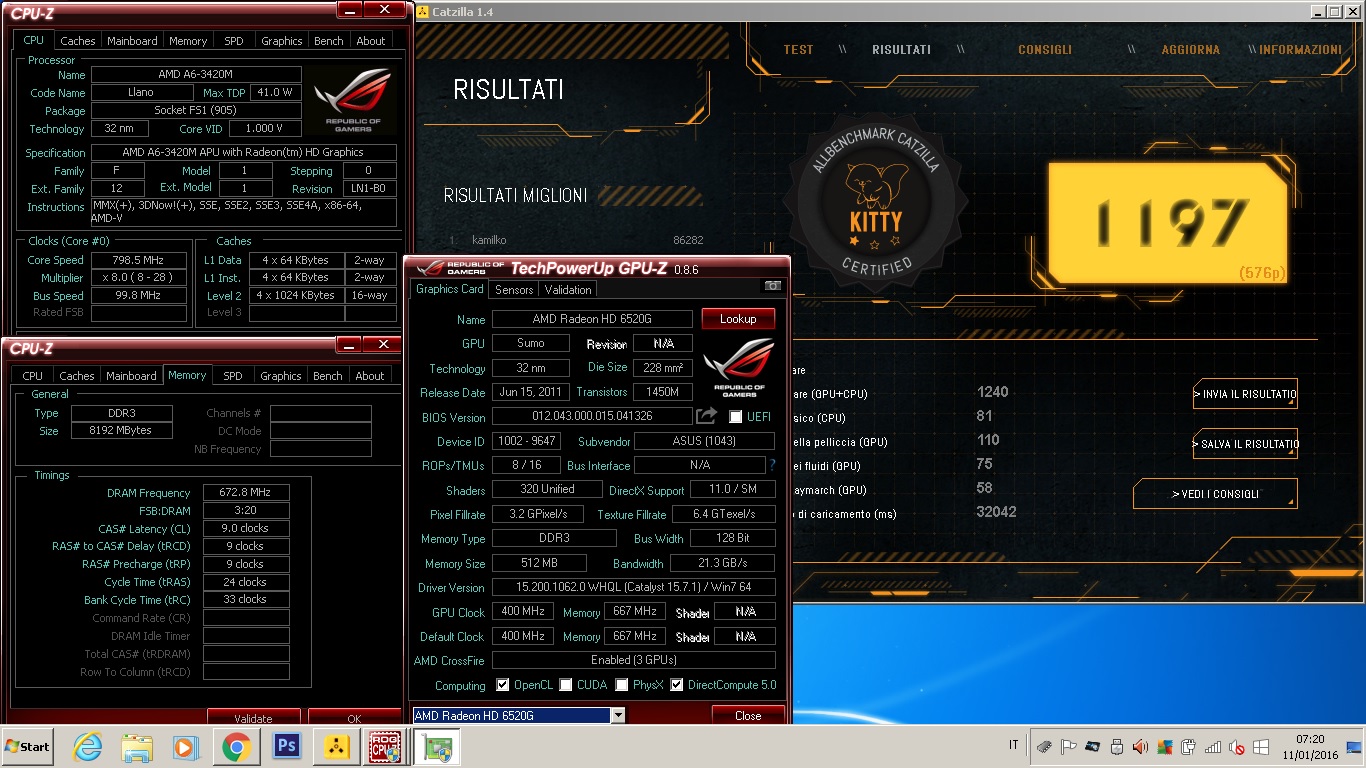
Task: Open the INFORMAZIONI section in Catzilla
Action: pyautogui.click(x=1300, y=50)
